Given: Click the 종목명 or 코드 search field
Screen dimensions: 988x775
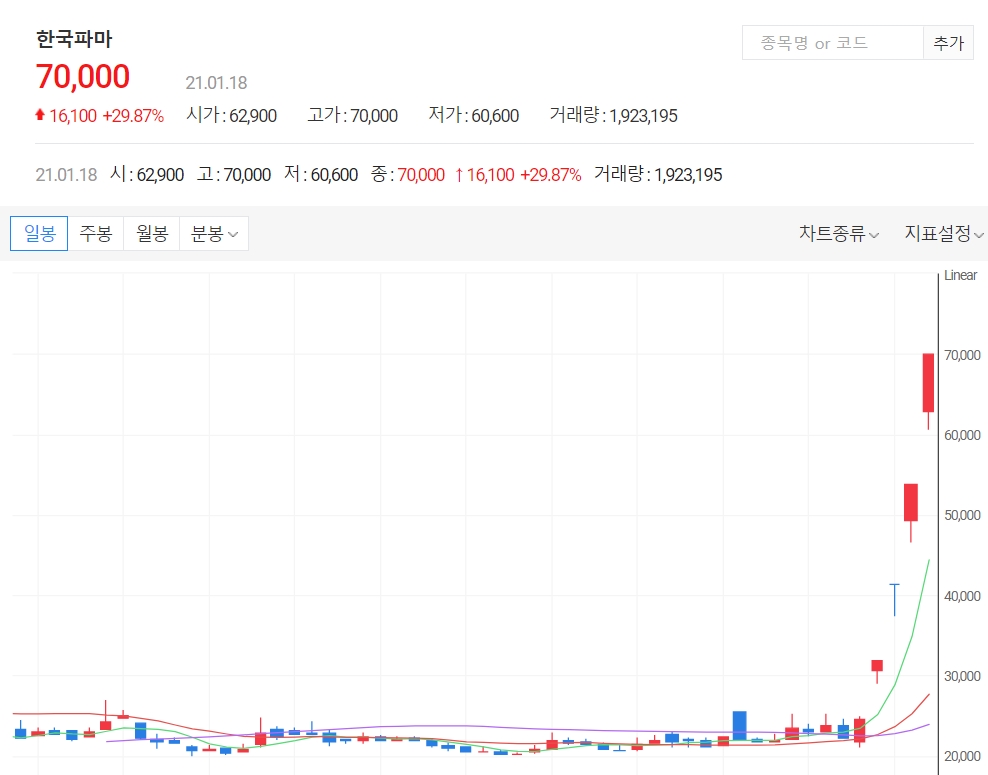Looking at the screenshot, I should pyautogui.click(x=832, y=43).
